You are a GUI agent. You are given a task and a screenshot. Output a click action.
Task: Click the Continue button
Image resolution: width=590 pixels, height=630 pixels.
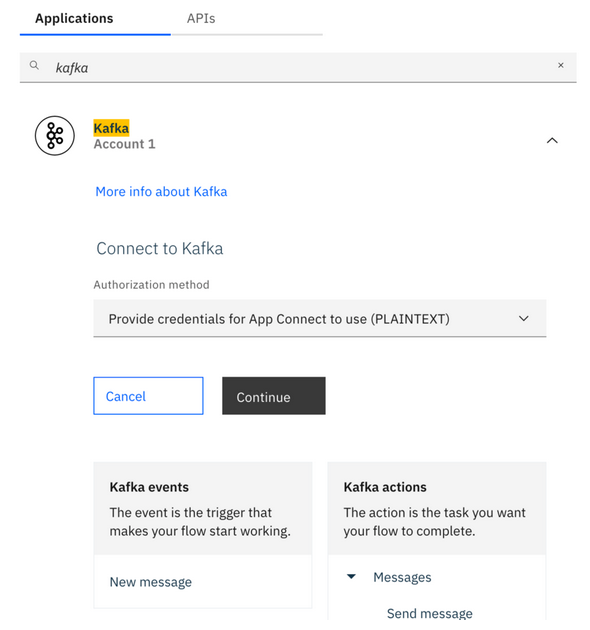[x=274, y=396]
